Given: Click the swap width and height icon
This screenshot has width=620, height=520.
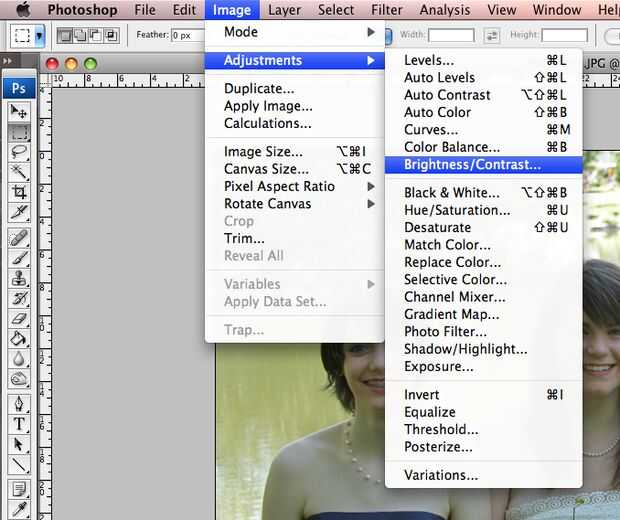Looking at the screenshot, I should (491, 36).
